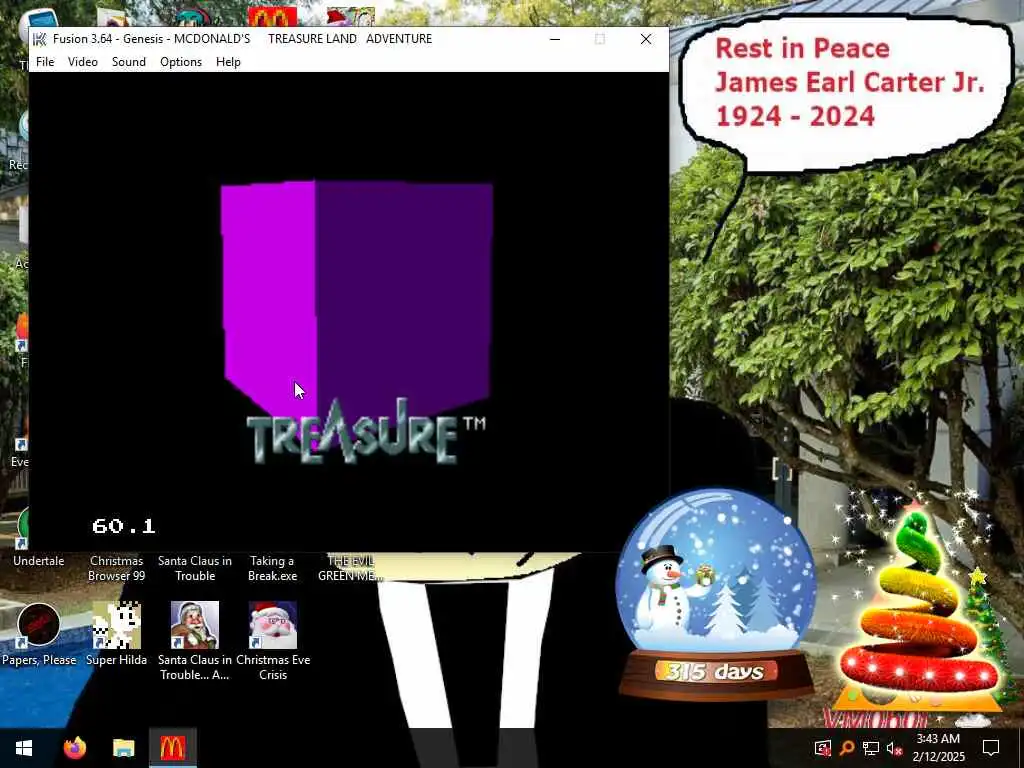Open the network status tray icon
This screenshot has height=768, width=1024.
pyautogui.click(x=871, y=748)
